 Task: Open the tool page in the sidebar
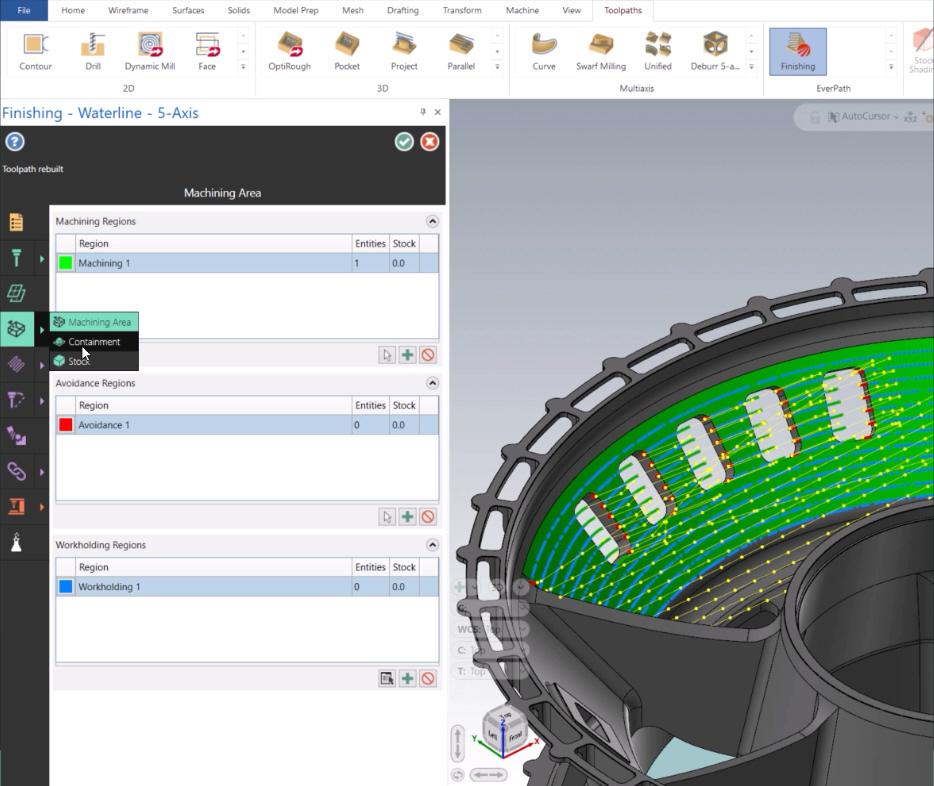click(16, 258)
